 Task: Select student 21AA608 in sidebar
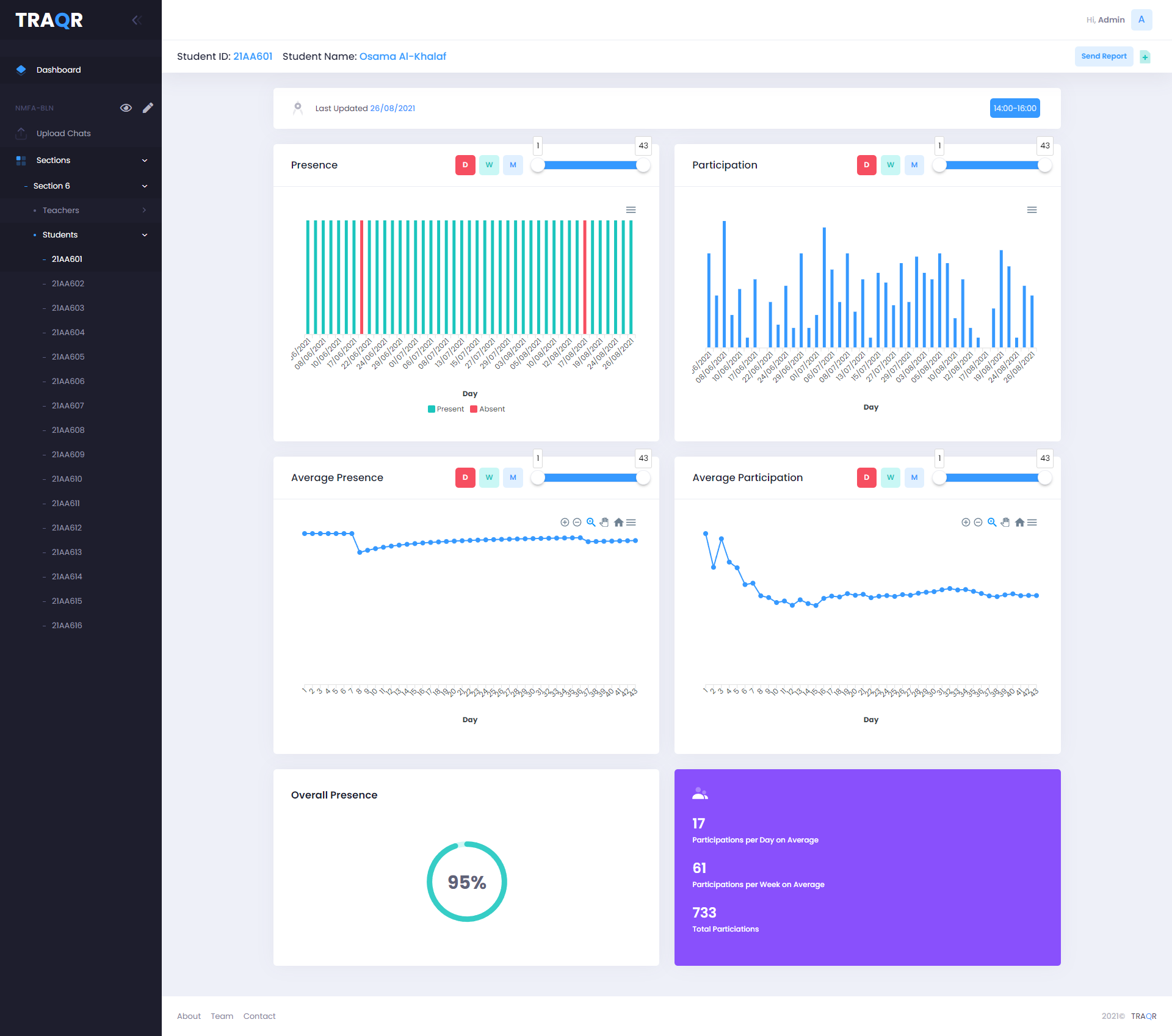click(81, 430)
